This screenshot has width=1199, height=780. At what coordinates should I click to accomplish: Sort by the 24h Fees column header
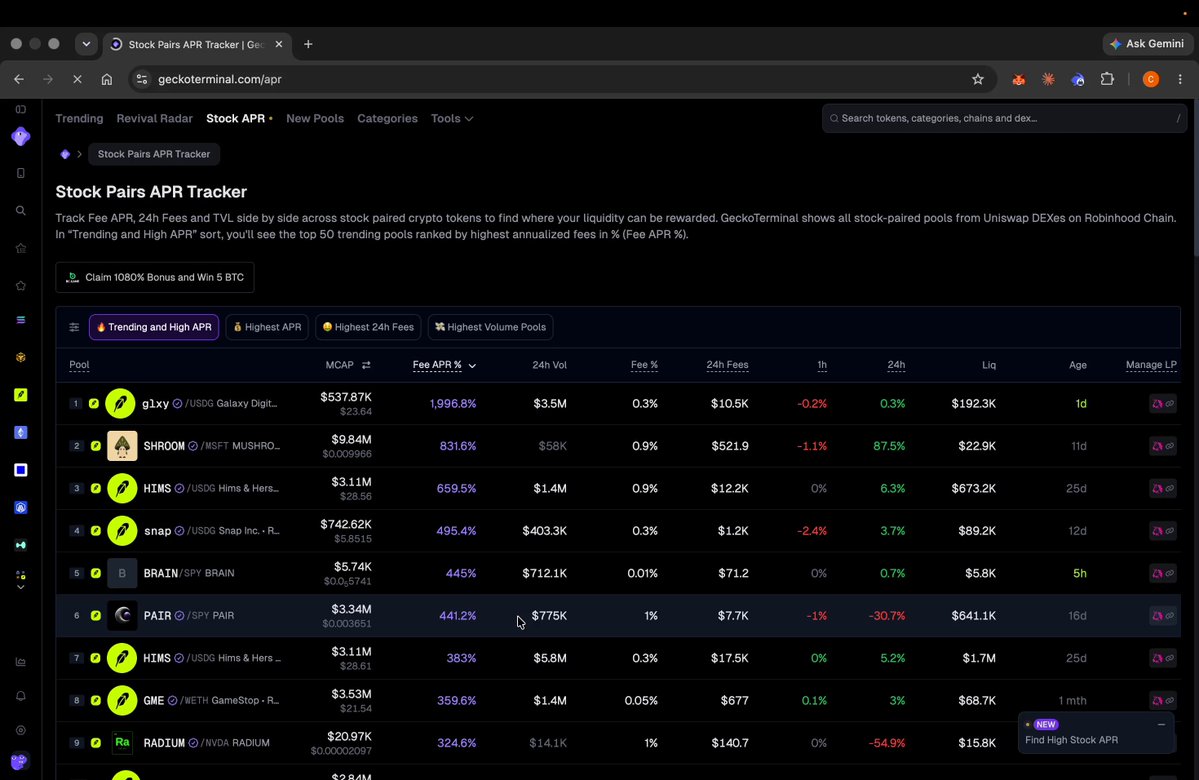(727, 366)
